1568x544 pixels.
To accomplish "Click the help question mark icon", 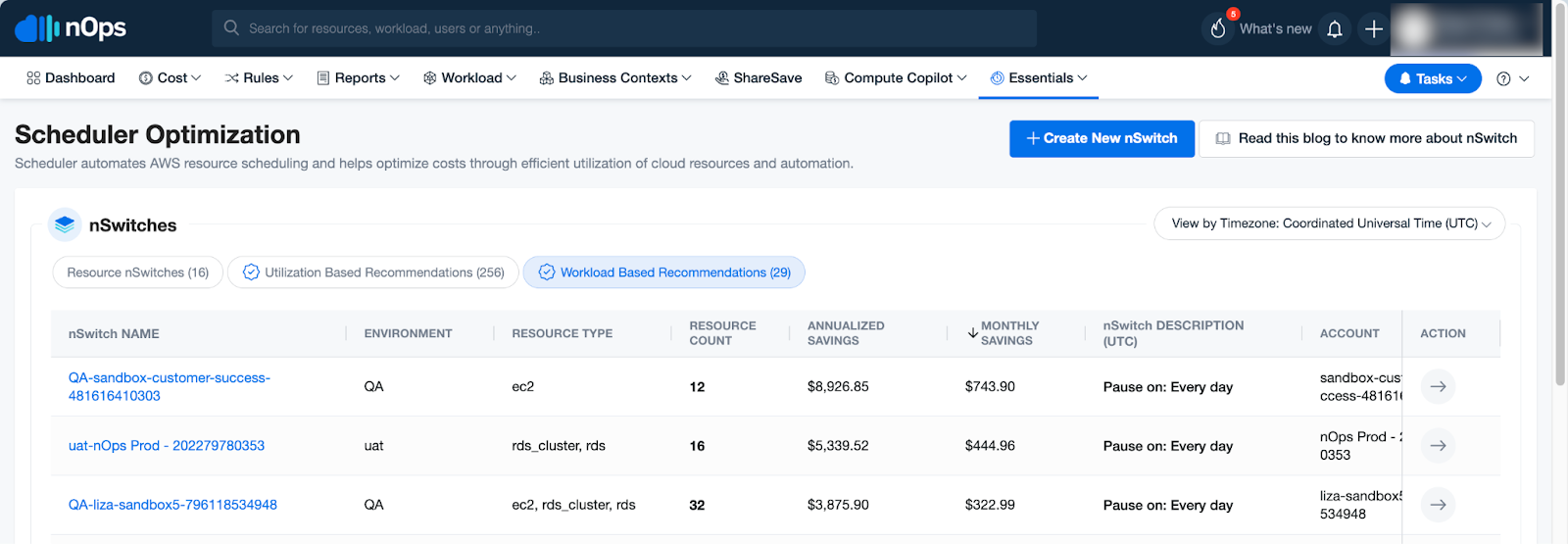I will 1503,78.
